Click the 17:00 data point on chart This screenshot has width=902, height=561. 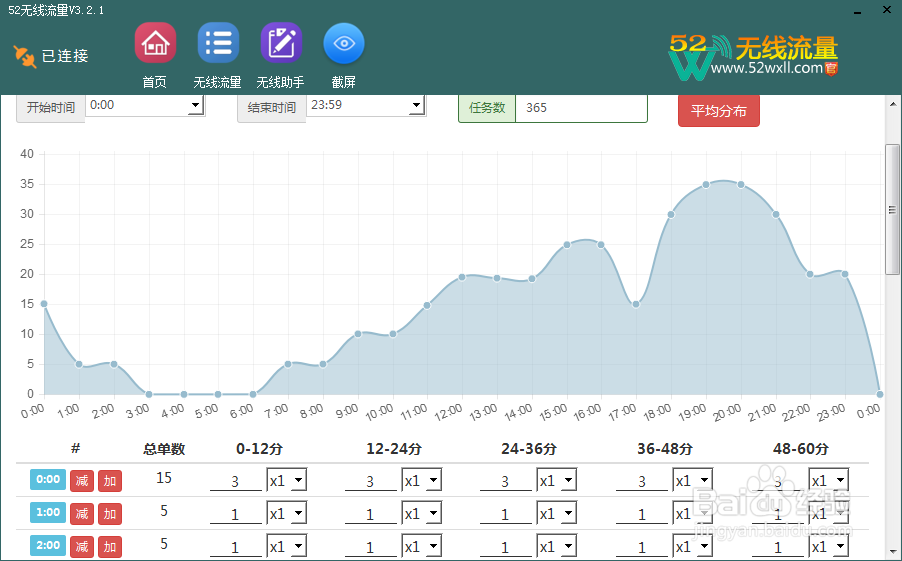(636, 304)
